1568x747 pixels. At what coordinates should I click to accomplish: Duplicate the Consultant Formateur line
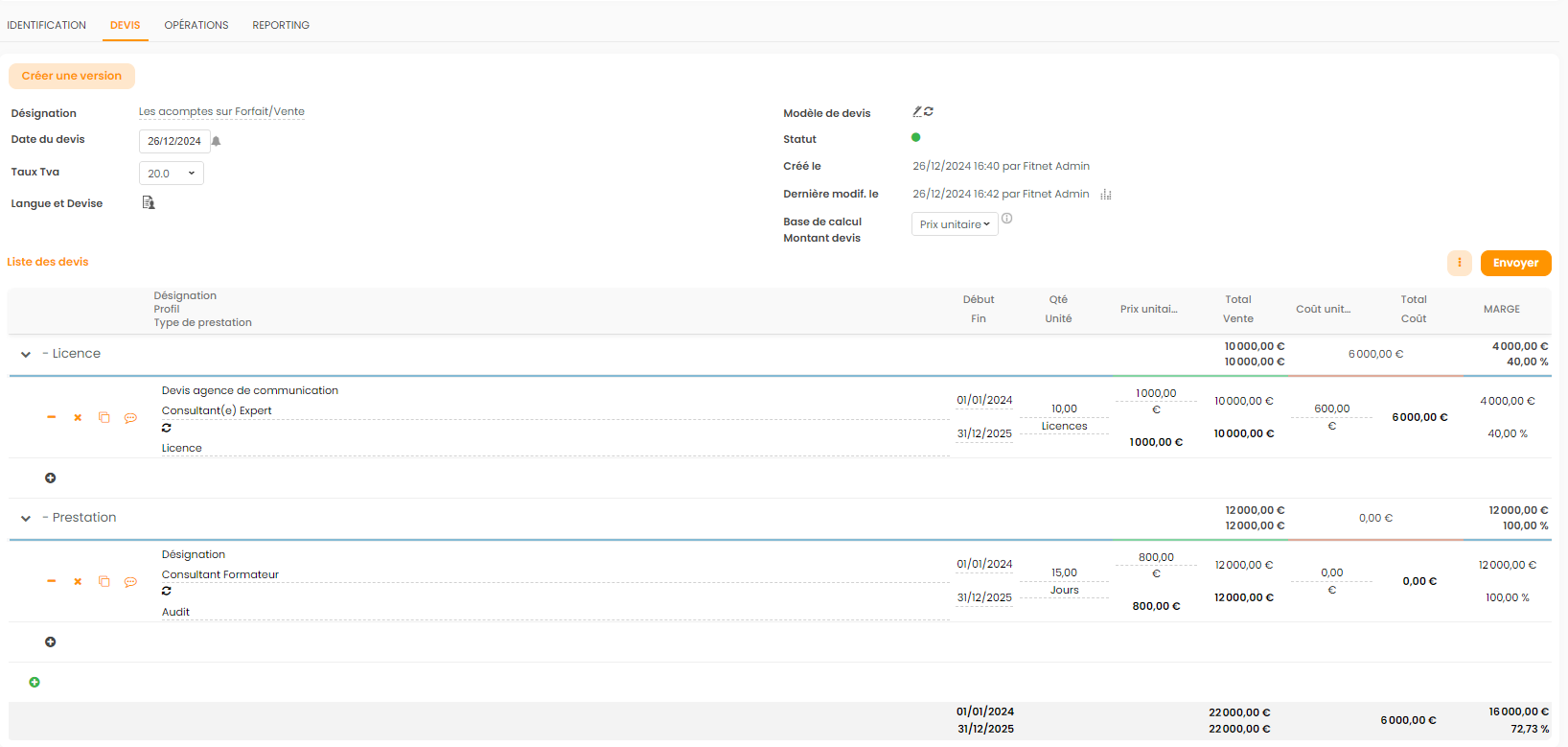click(x=104, y=582)
